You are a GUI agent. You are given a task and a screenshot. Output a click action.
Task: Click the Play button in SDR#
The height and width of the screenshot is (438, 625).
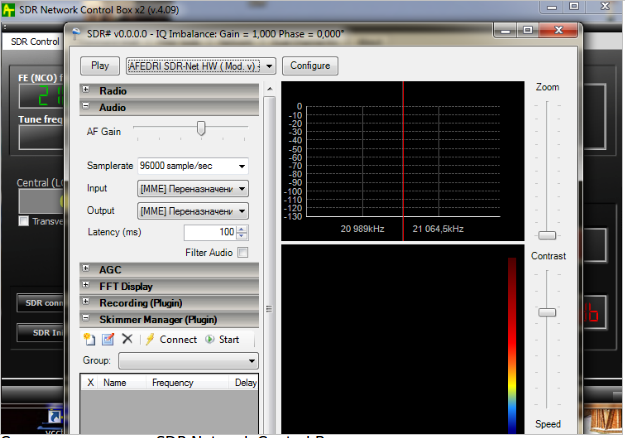(x=100, y=66)
